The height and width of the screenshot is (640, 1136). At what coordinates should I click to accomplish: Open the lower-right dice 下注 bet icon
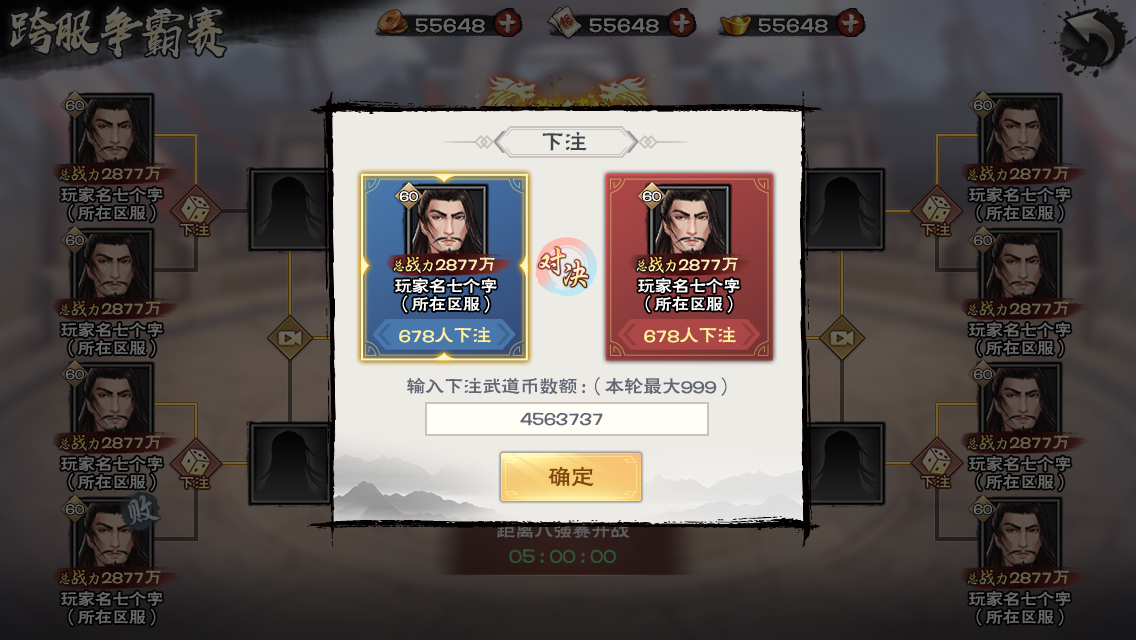pos(936,465)
